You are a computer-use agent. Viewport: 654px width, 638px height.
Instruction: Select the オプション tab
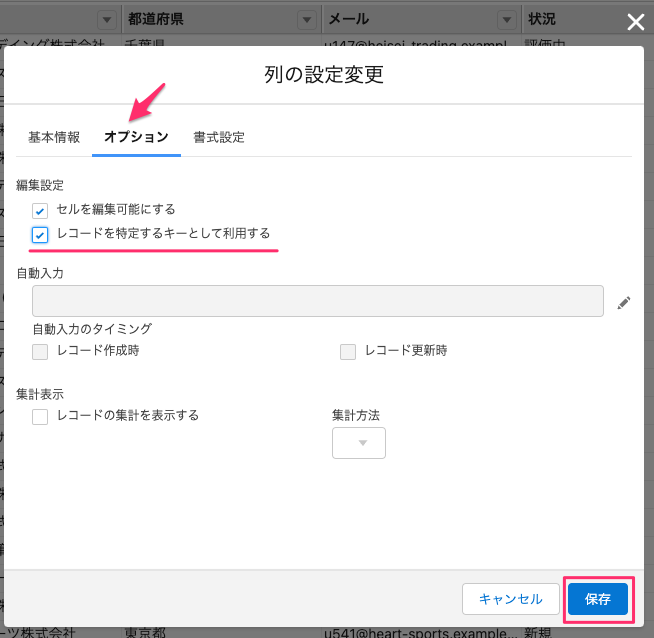(x=136, y=137)
